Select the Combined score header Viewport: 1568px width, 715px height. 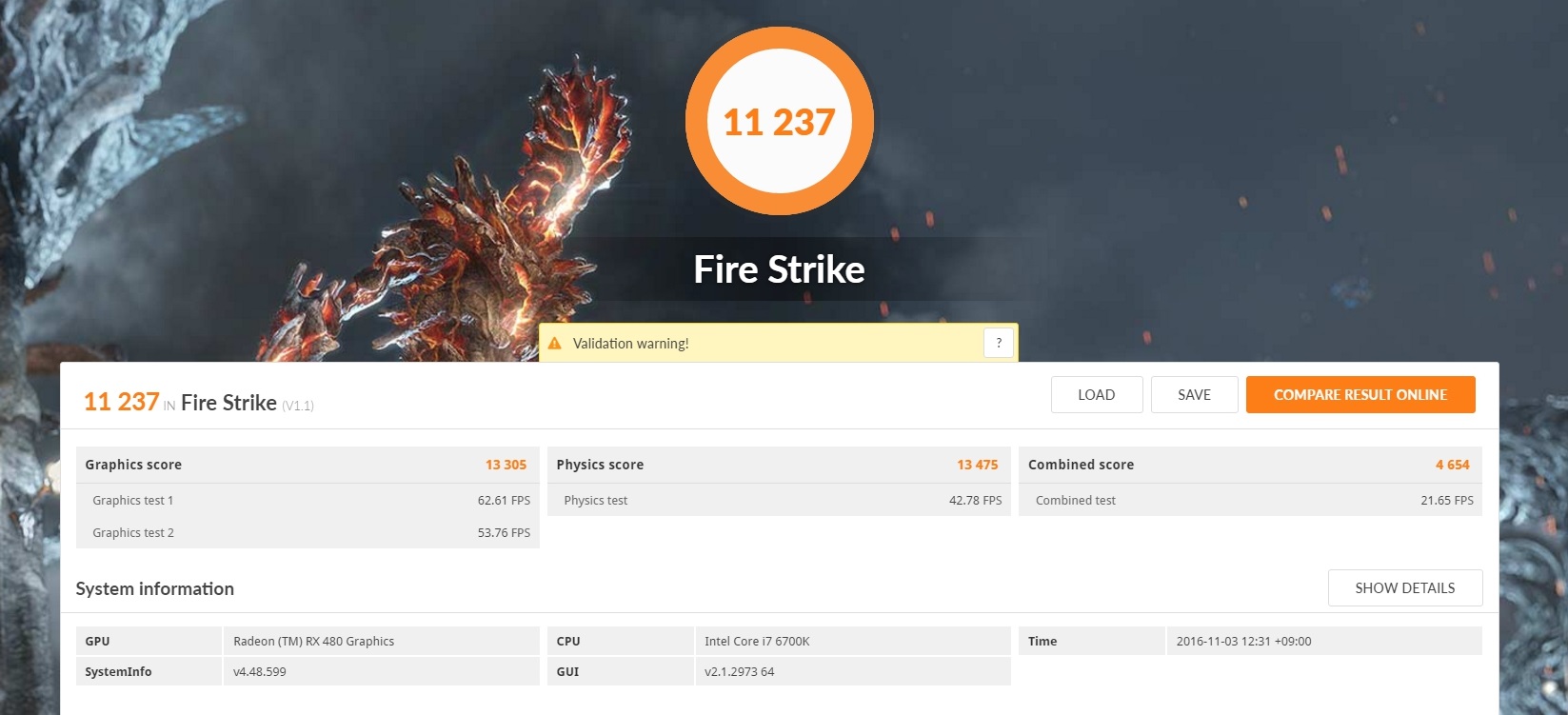click(1250, 465)
